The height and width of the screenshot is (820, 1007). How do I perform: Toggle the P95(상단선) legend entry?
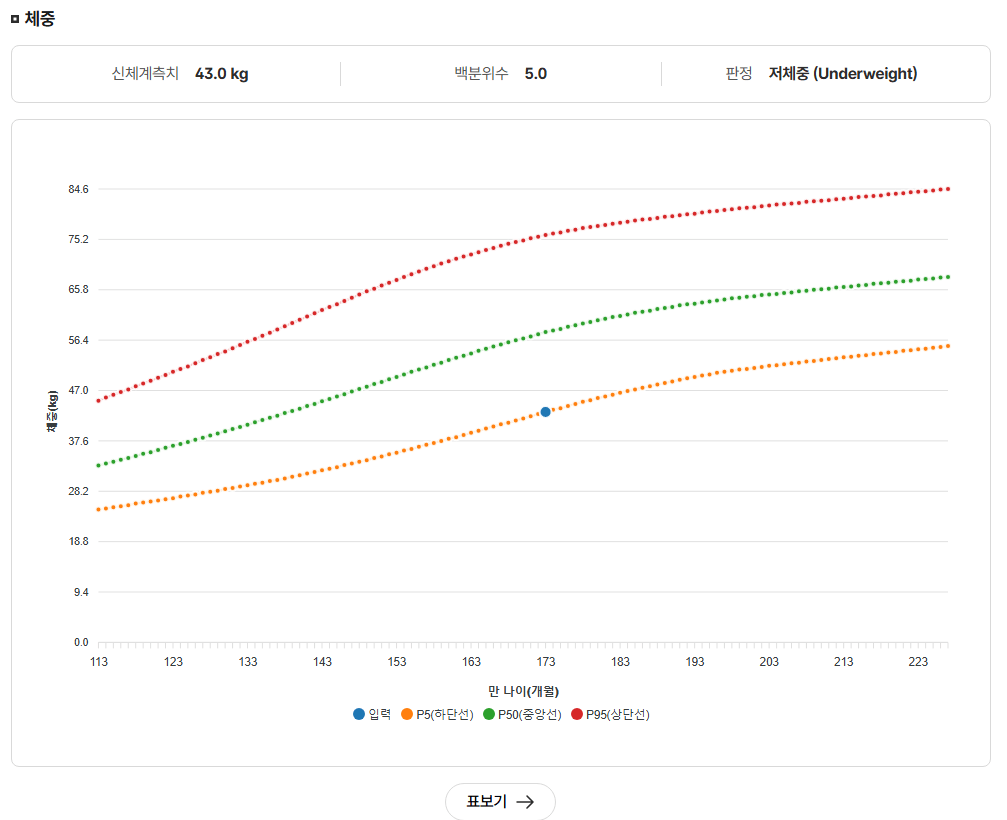click(610, 714)
